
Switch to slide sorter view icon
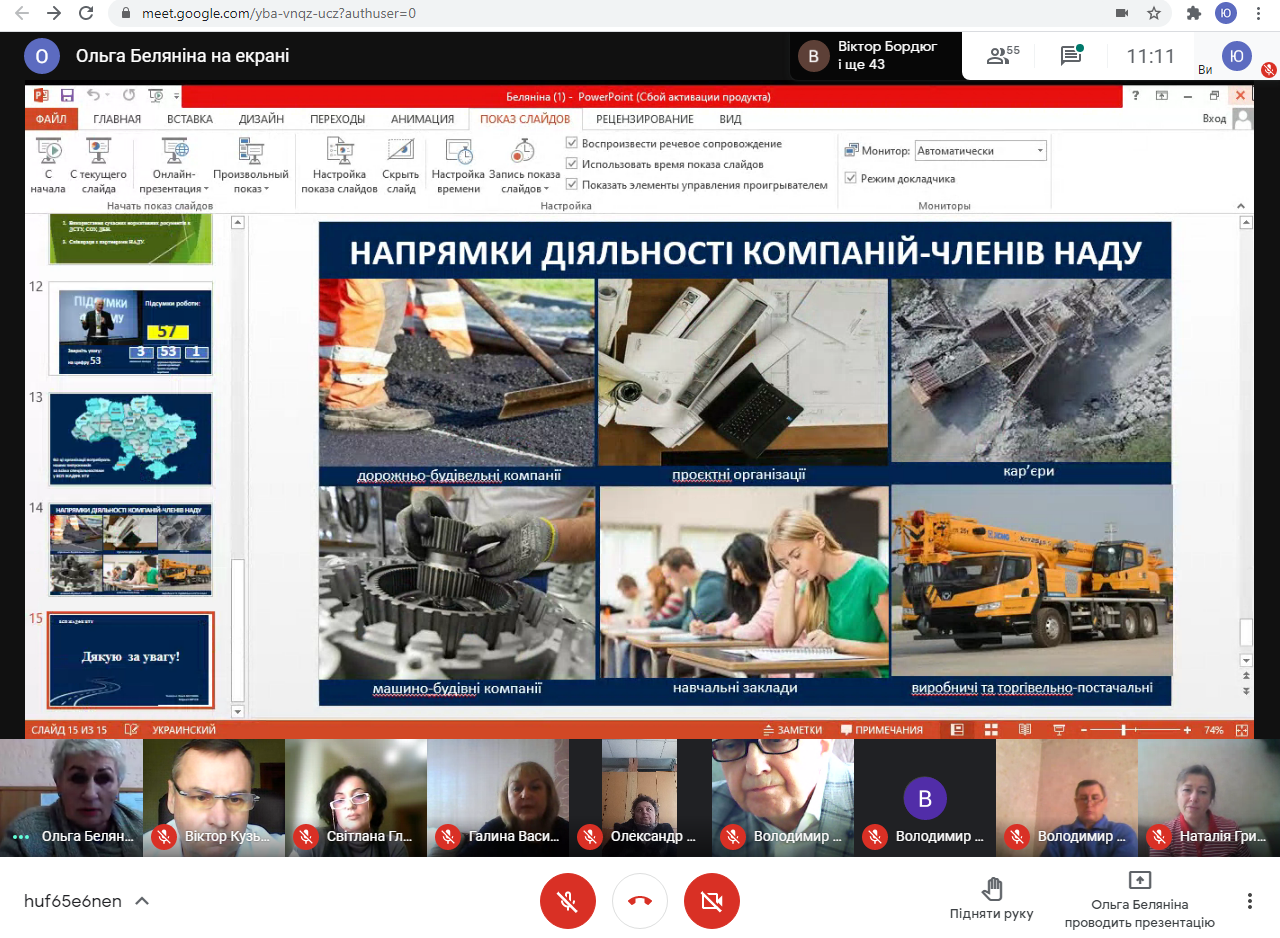(991, 730)
